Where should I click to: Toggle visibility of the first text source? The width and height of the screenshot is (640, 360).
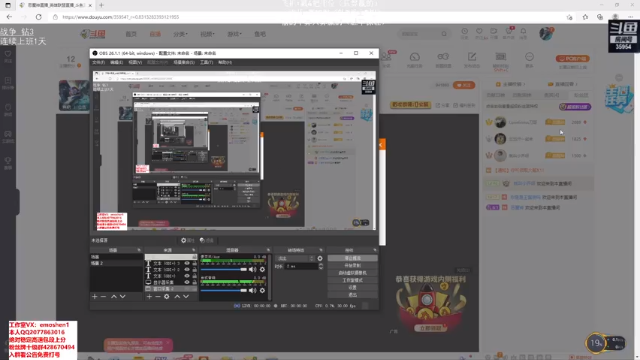coord(187,263)
